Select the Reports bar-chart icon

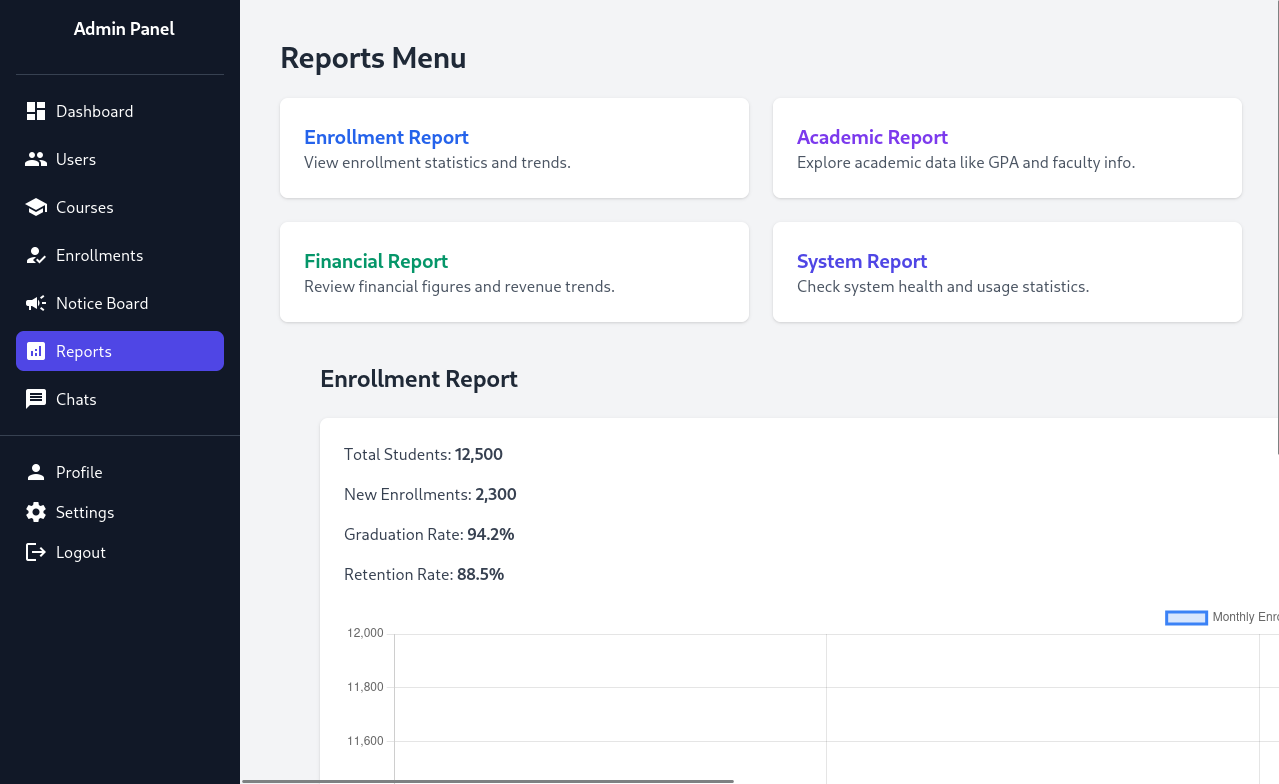(x=36, y=351)
